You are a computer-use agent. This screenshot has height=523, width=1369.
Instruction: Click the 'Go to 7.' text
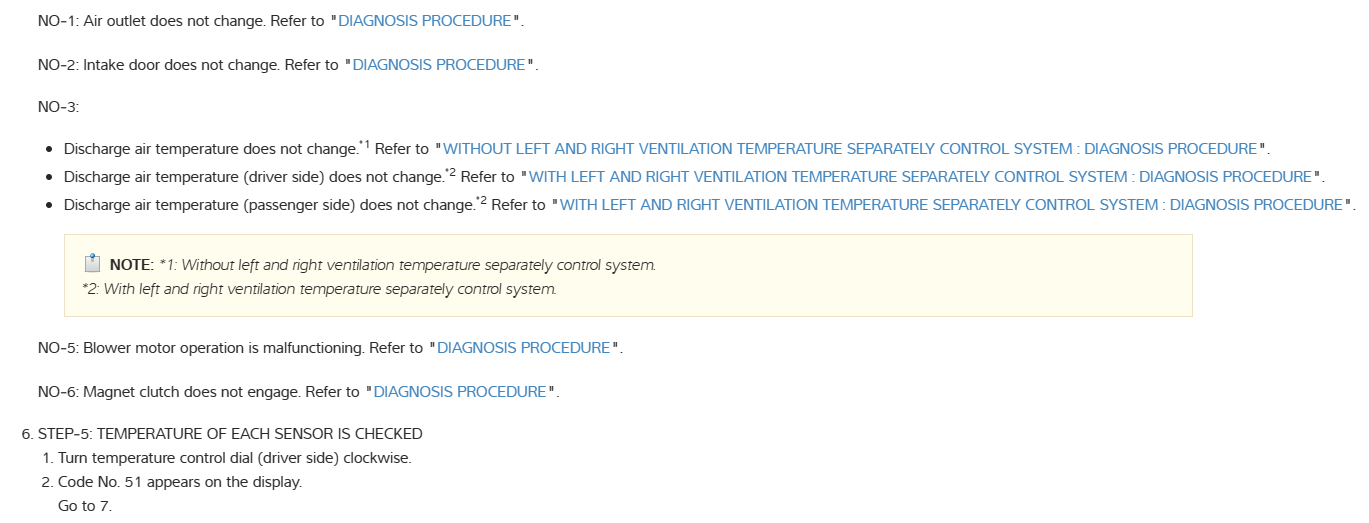[85, 506]
